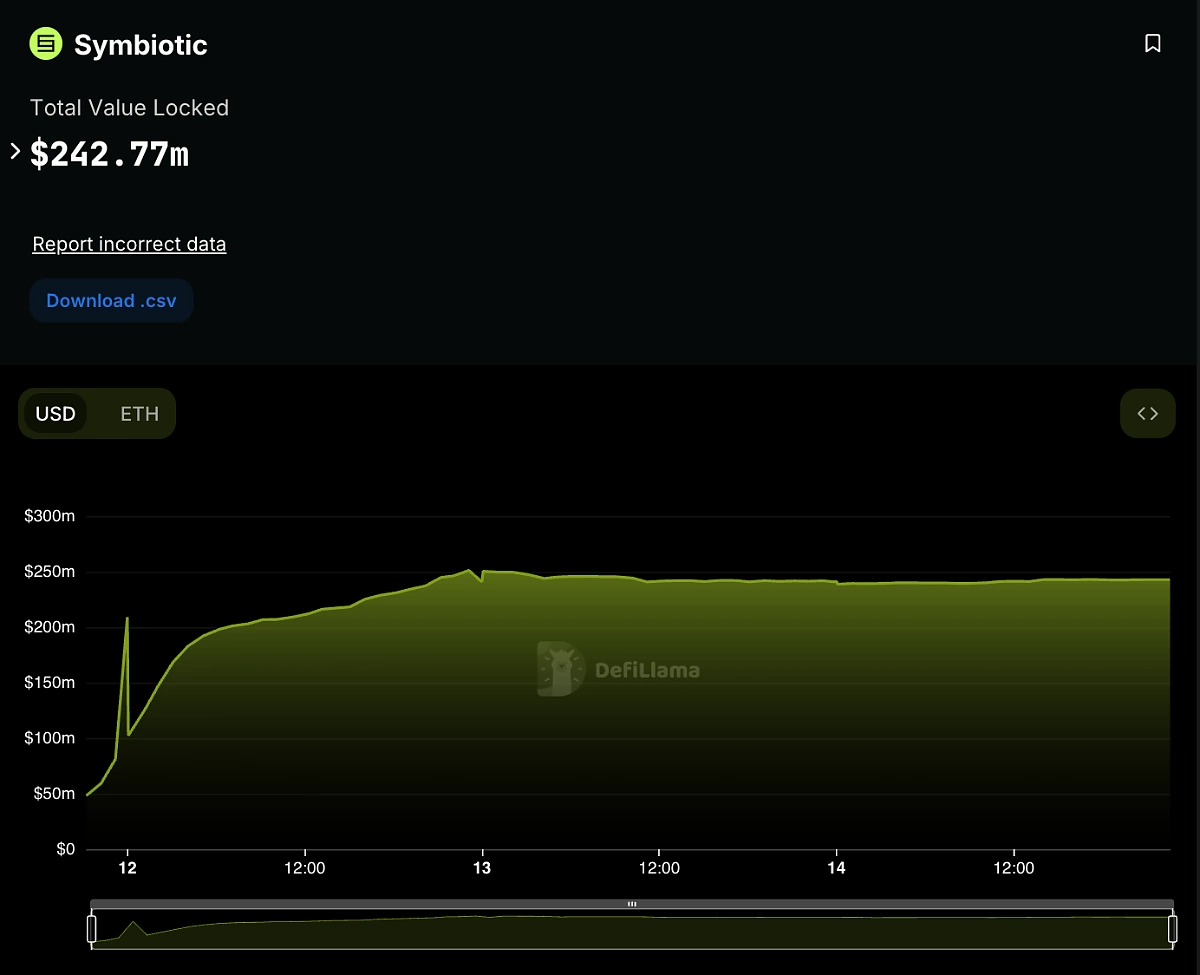Click the Symbiotic title text
This screenshot has width=1200, height=975.
pyautogui.click(x=140, y=44)
